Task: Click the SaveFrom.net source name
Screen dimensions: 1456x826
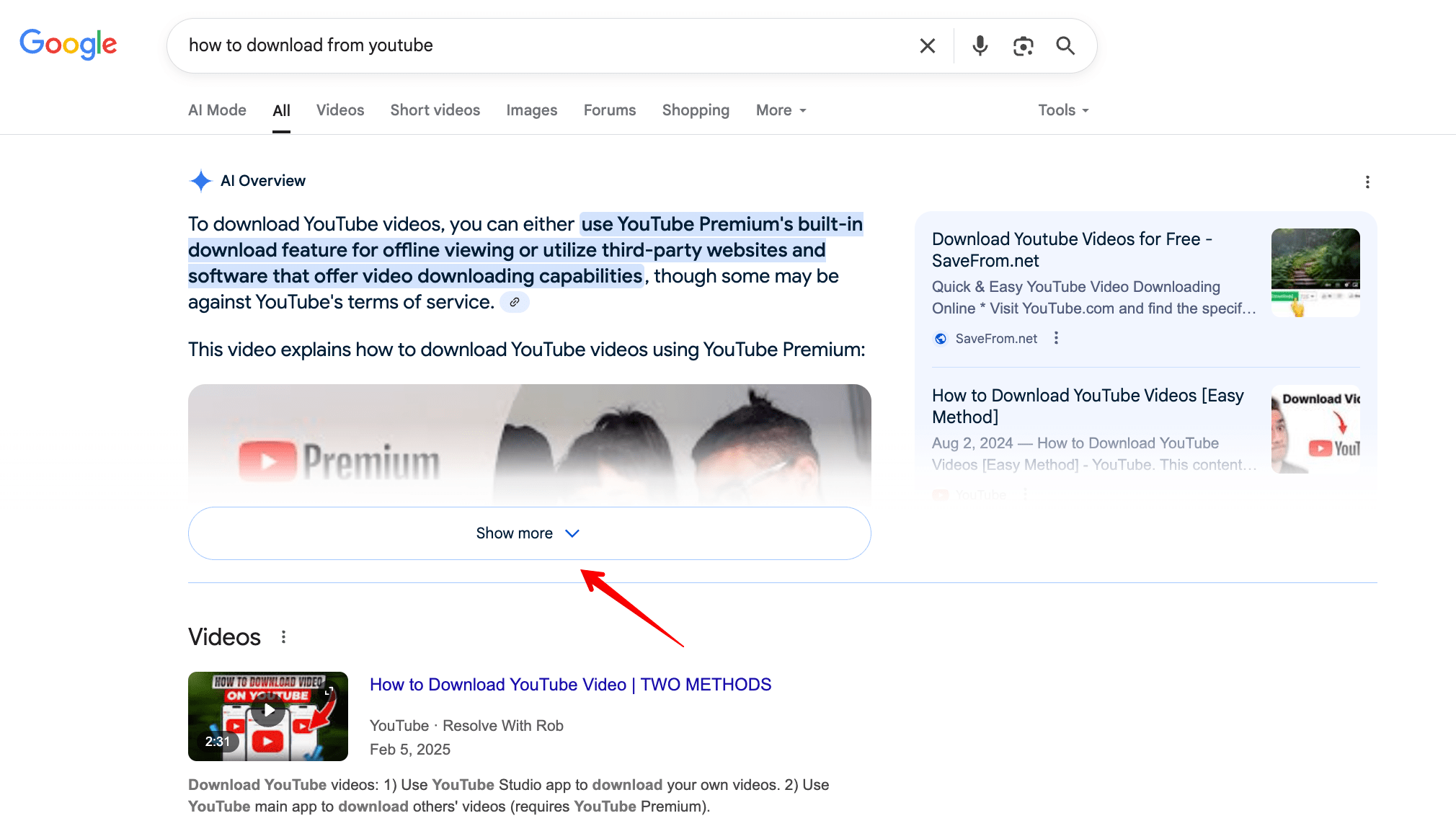Action: (x=996, y=339)
